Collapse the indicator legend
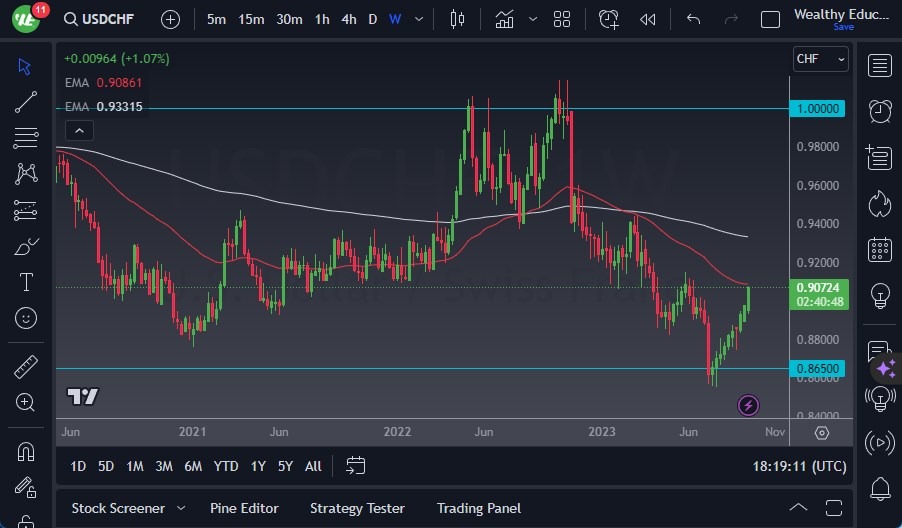This screenshot has height=528, width=902. point(79,131)
